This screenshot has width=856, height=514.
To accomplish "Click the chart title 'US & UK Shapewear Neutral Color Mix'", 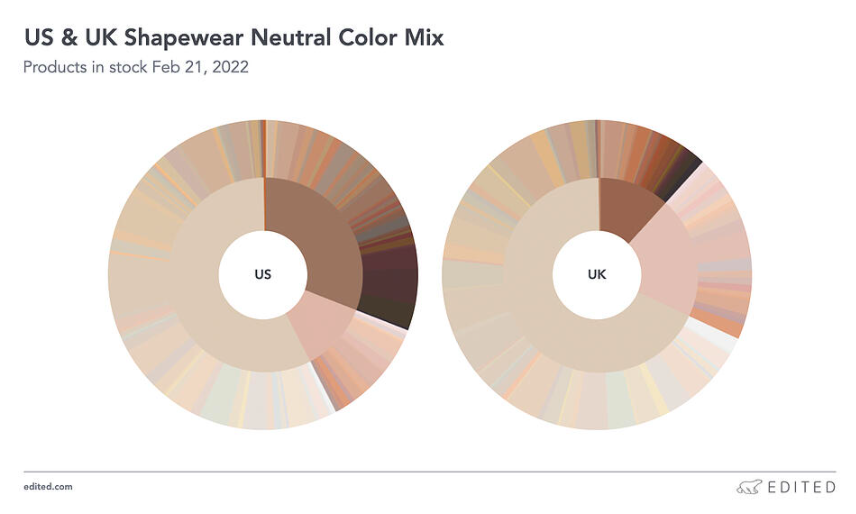I will (x=235, y=39).
